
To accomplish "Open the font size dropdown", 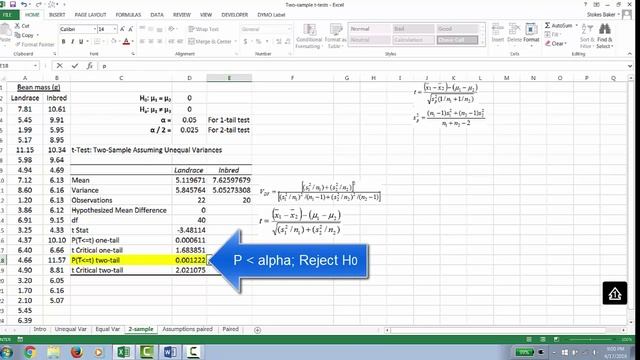I will coord(115,29).
